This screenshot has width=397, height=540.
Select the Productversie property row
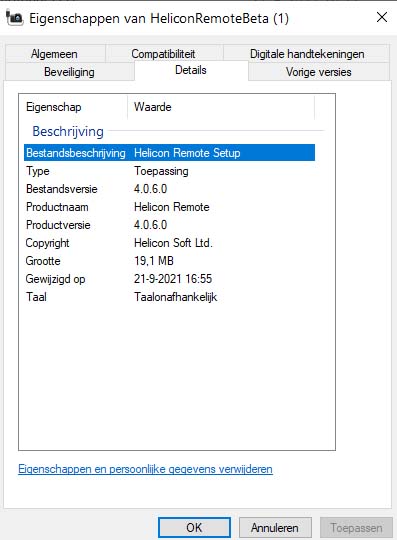(x=169, y=225)
